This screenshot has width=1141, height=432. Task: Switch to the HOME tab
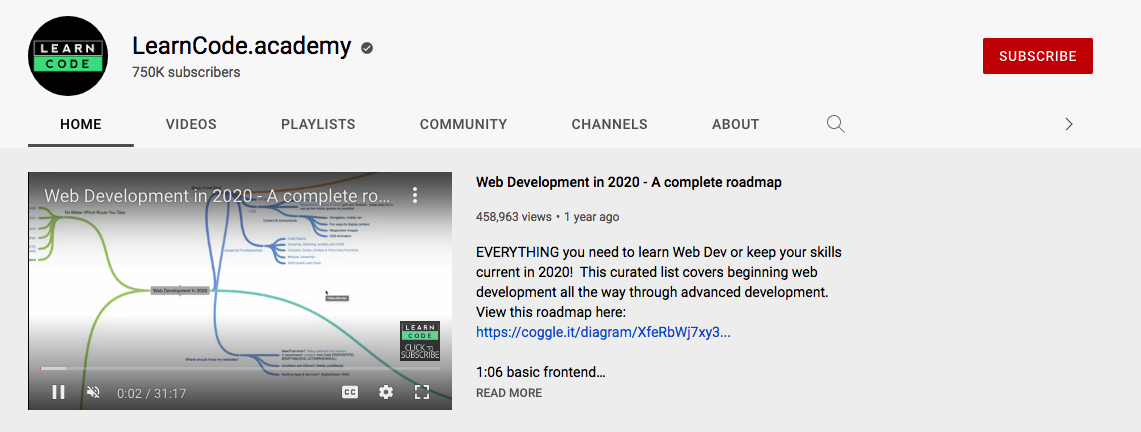click(x=81, y=124)
